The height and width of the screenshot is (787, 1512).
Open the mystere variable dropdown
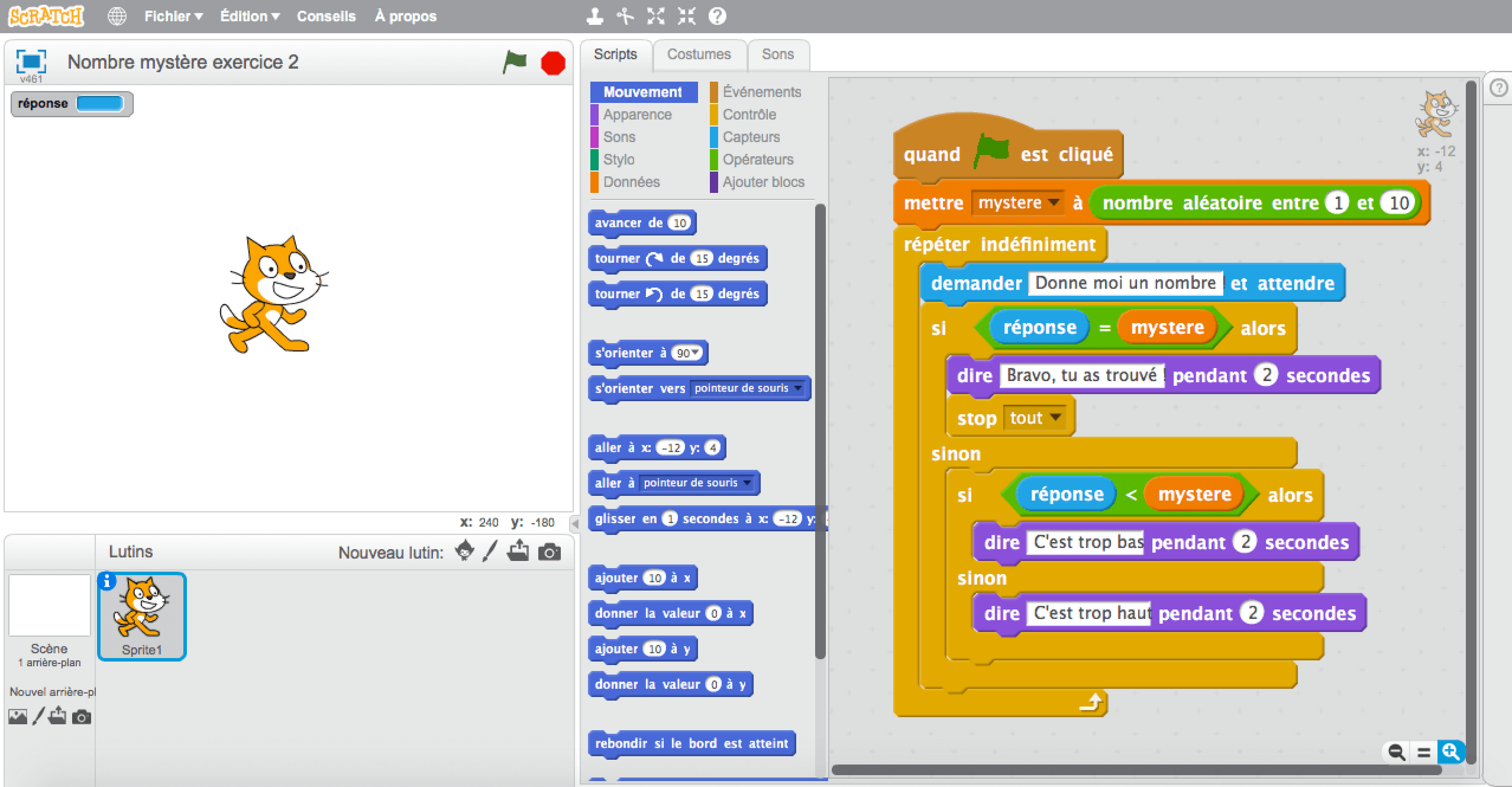pyautogui.click(x=1054, y=203)
